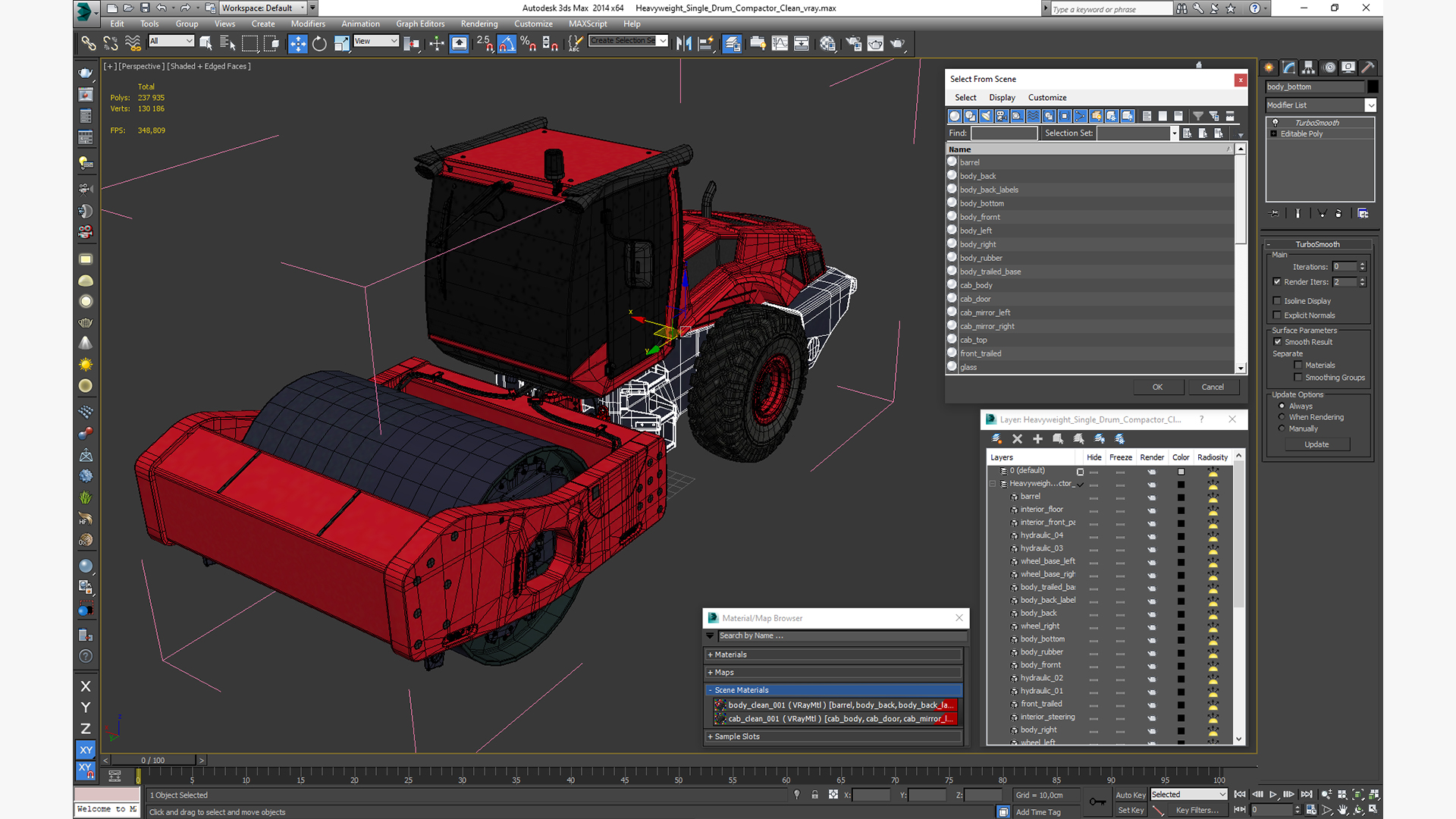
Task: Select the Select and Move tool
Action: click(x=297, y=44)
